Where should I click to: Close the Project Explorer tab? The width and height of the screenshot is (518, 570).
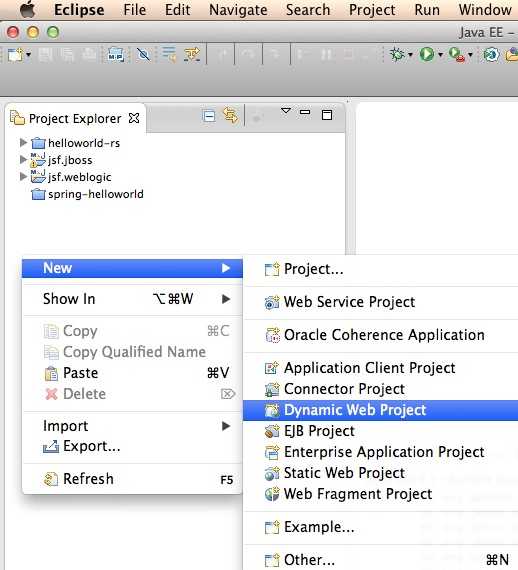point(134,118)
